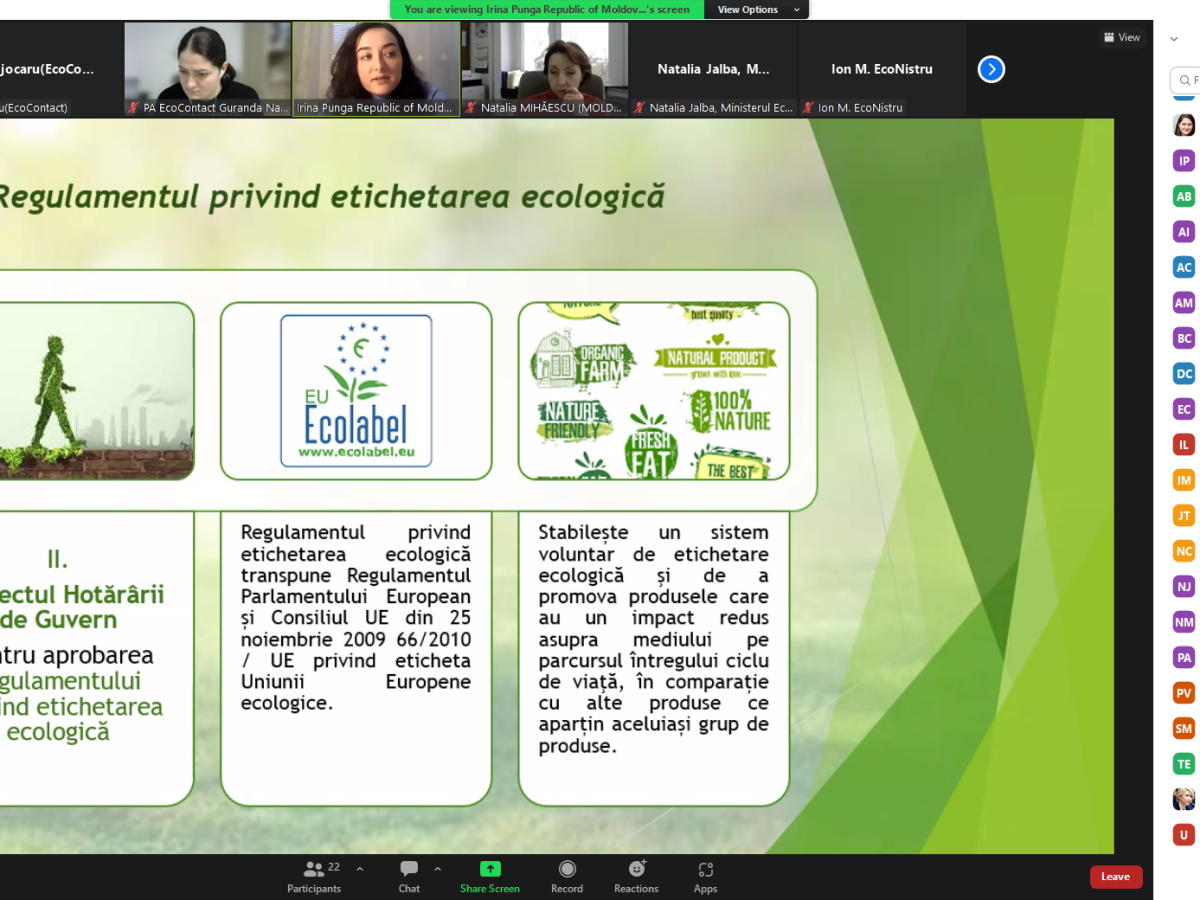Collapse the participants panel chevron
This screenshot has height=900, width=1200.
[1174, 39]
